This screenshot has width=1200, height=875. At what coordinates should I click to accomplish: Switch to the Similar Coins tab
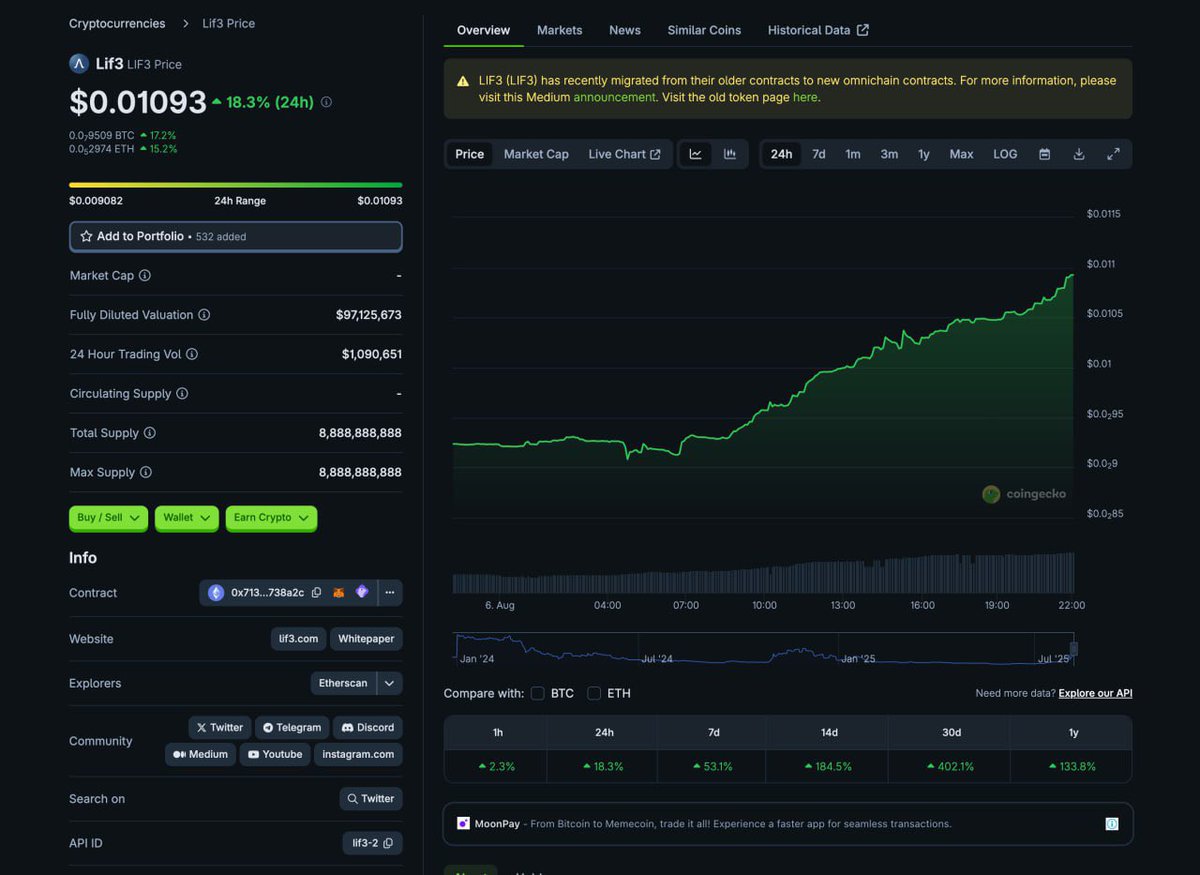(x=704, y=30)
